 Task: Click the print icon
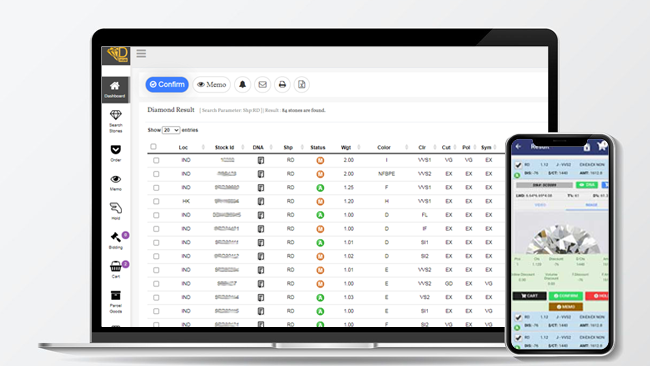point(282,85)
